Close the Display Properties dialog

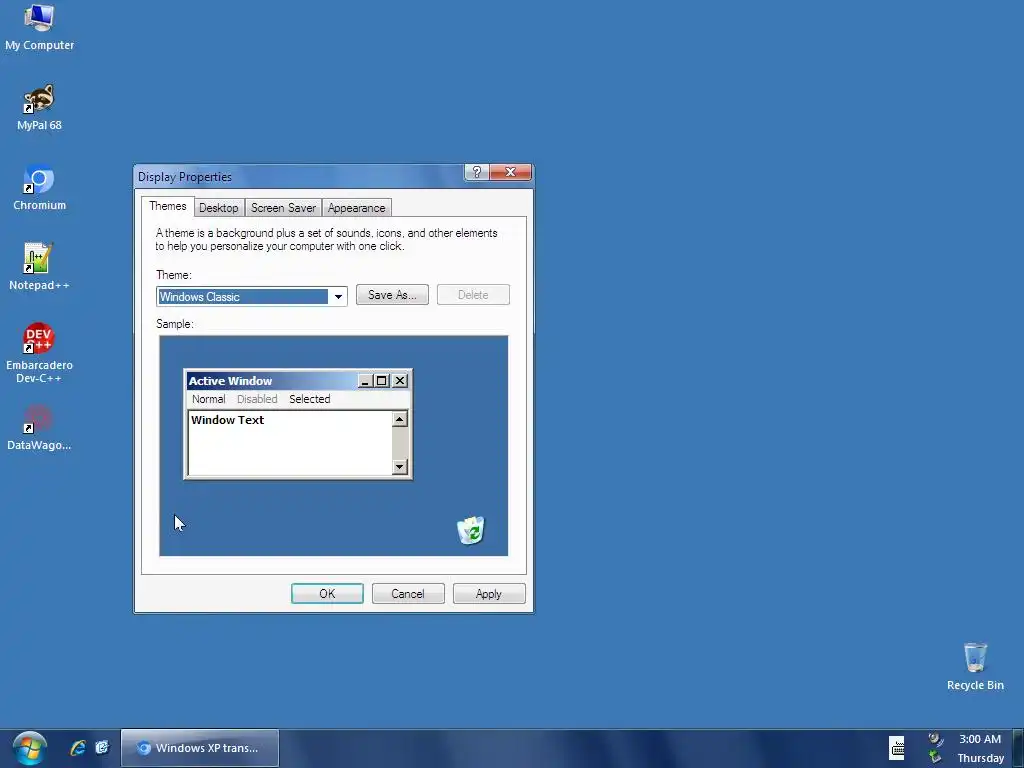511,172
